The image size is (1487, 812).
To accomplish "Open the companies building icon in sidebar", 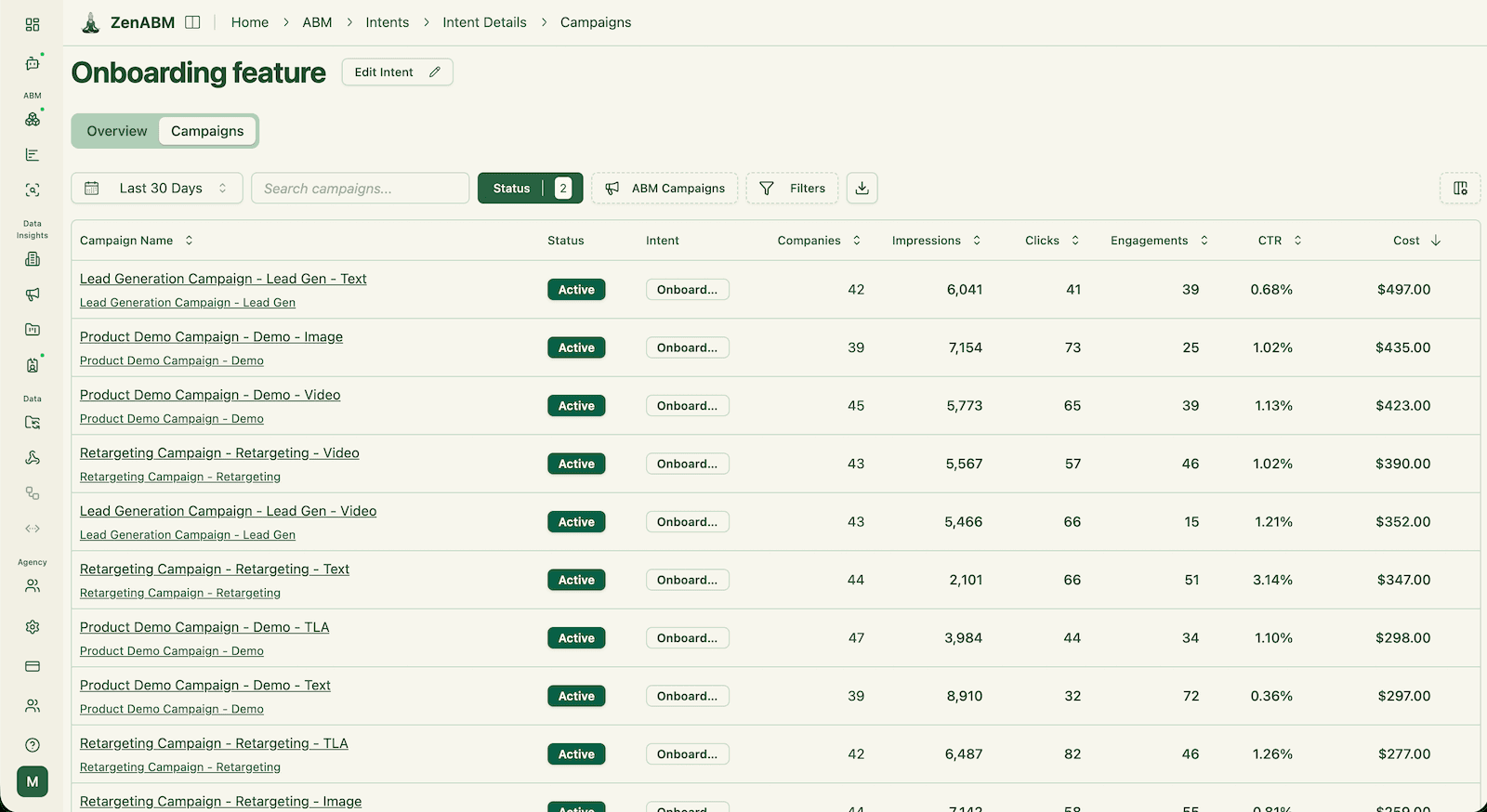I will click(x=33, y=259).
